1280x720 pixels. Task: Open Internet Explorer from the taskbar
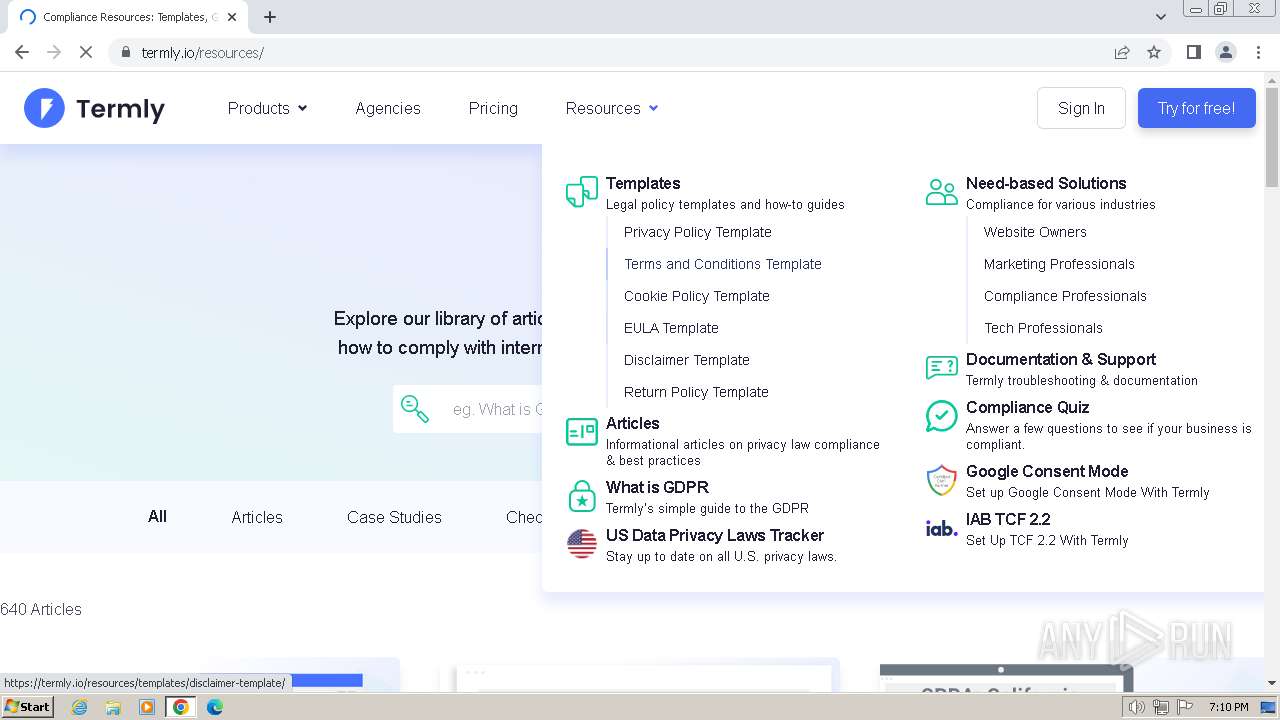coord(80,707)
